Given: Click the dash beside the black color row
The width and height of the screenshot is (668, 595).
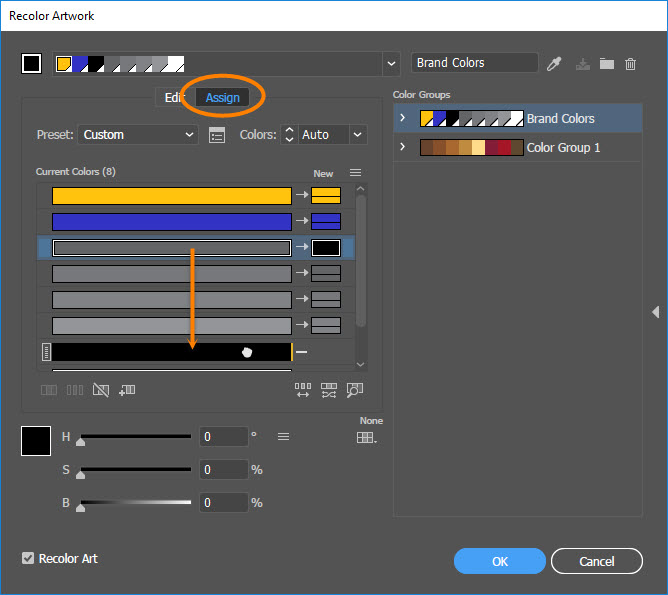Looking at the screenshot, I should 301,352.
